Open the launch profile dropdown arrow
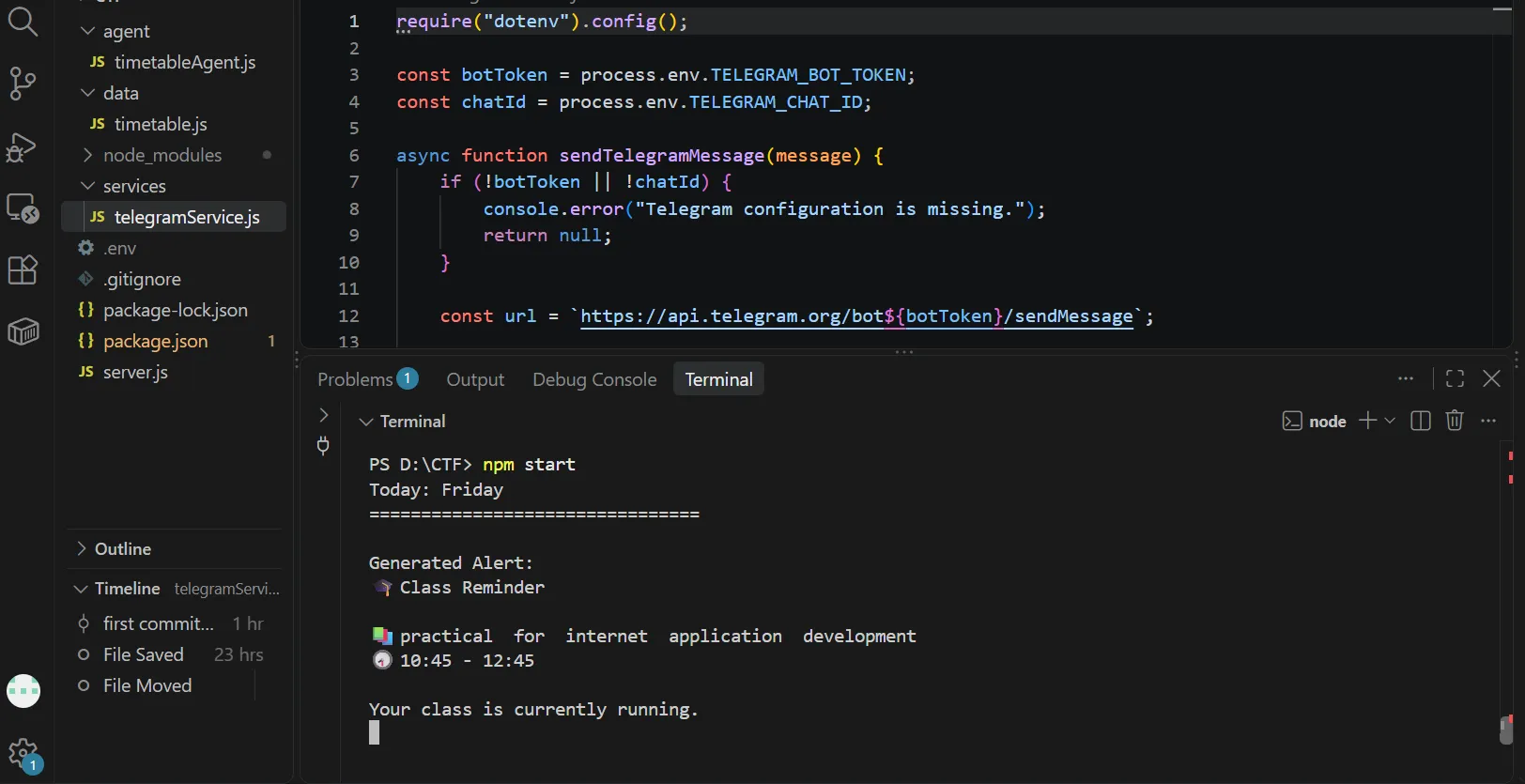 pos(1391,421)
